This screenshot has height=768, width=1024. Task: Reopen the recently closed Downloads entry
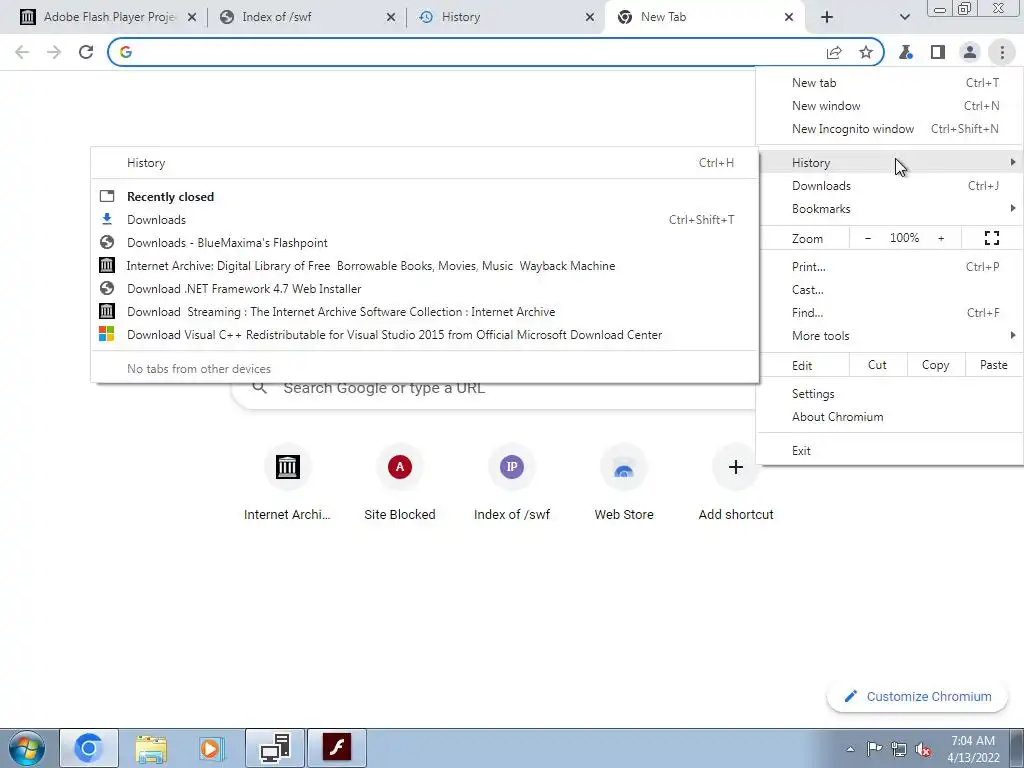tap(424, 220)
